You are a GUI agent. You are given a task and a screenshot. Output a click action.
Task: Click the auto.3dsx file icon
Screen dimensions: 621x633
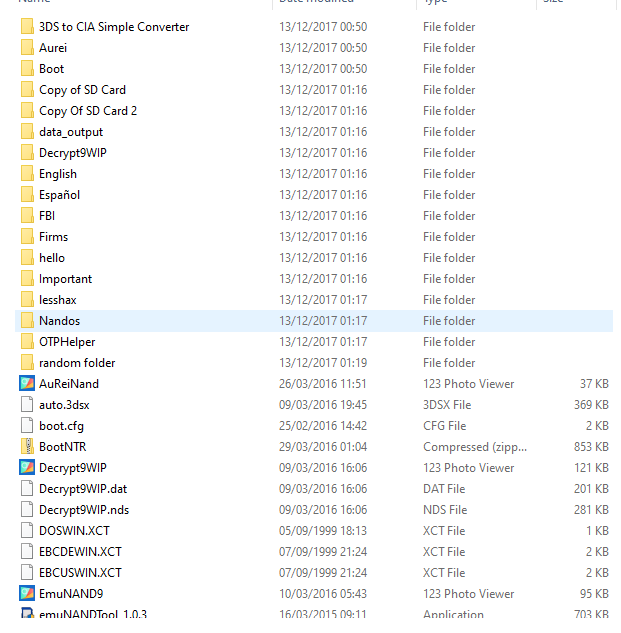coord(27,405)
